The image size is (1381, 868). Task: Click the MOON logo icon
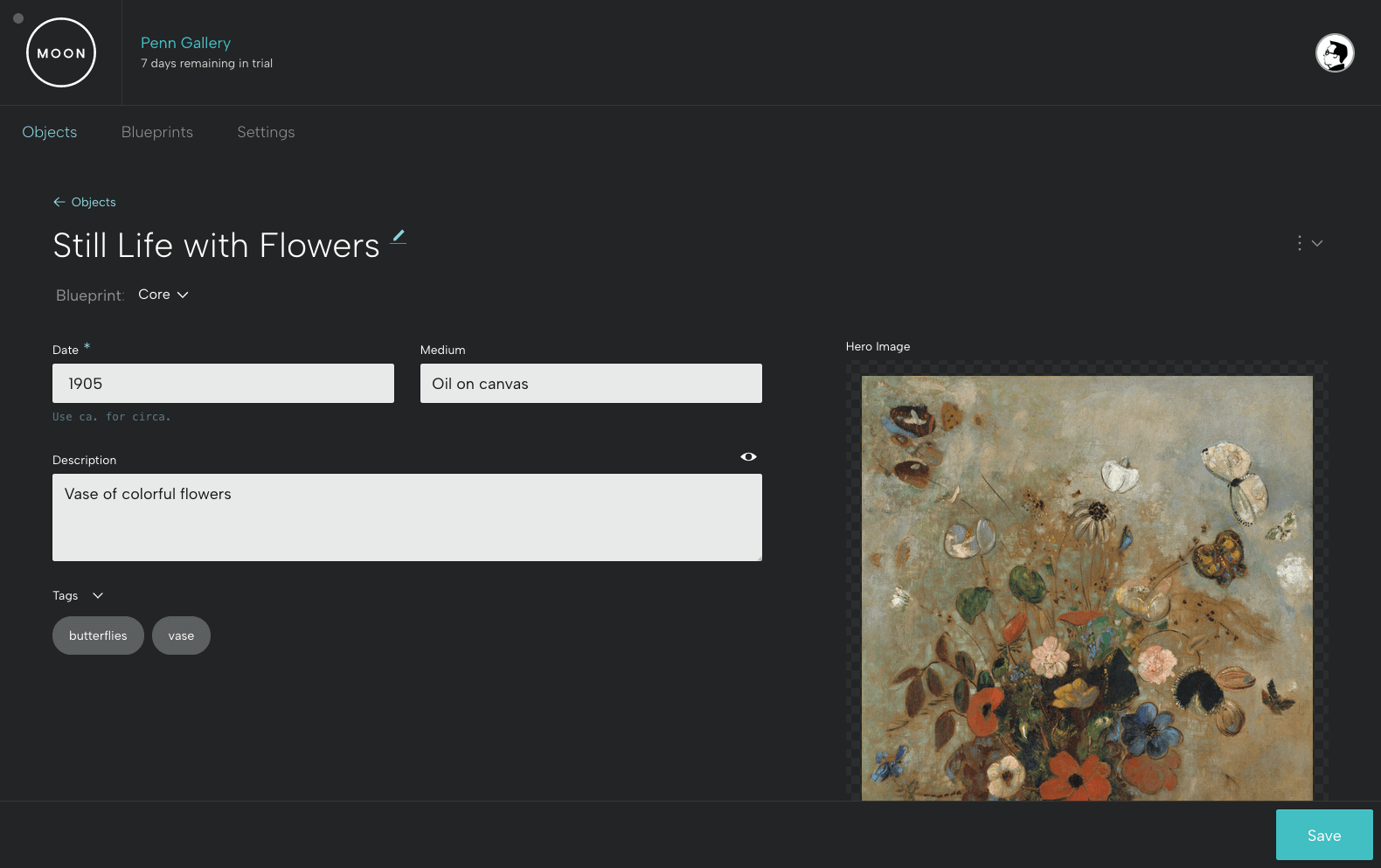[x=61, y=52]
